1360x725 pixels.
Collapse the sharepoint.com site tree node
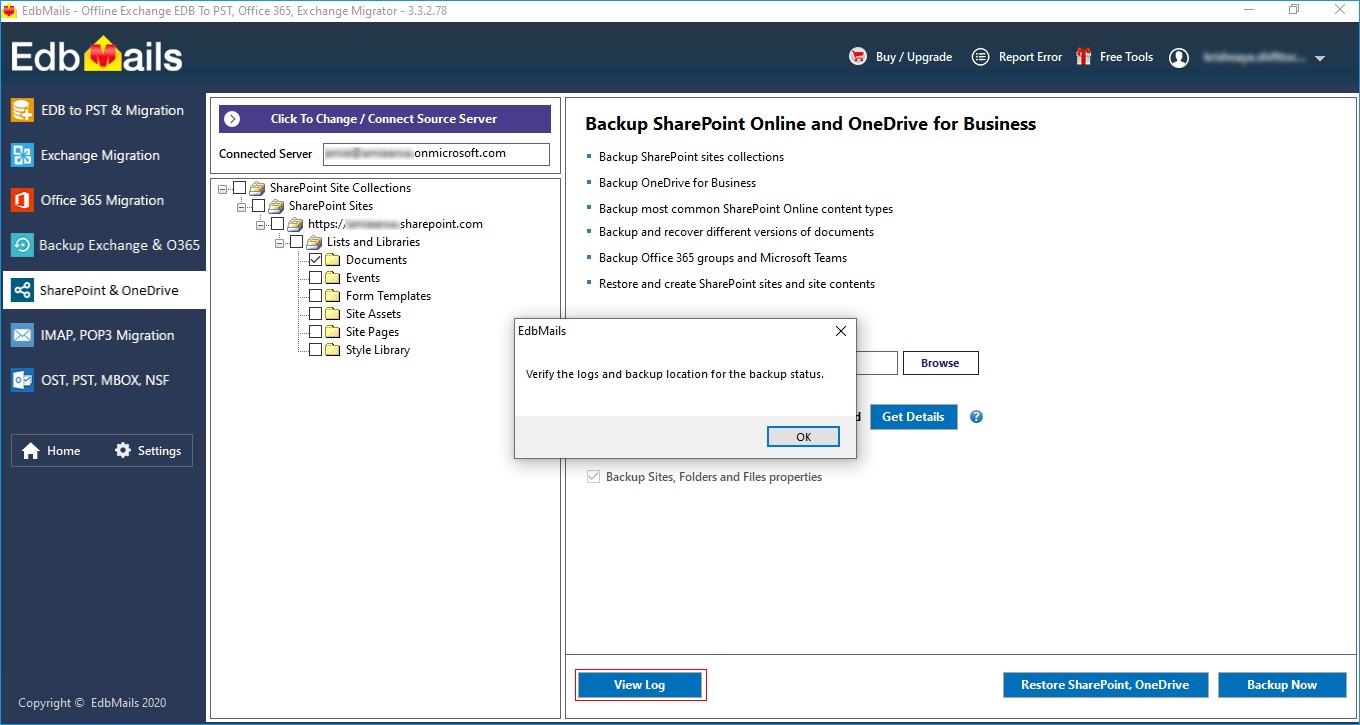pos(260,224)
